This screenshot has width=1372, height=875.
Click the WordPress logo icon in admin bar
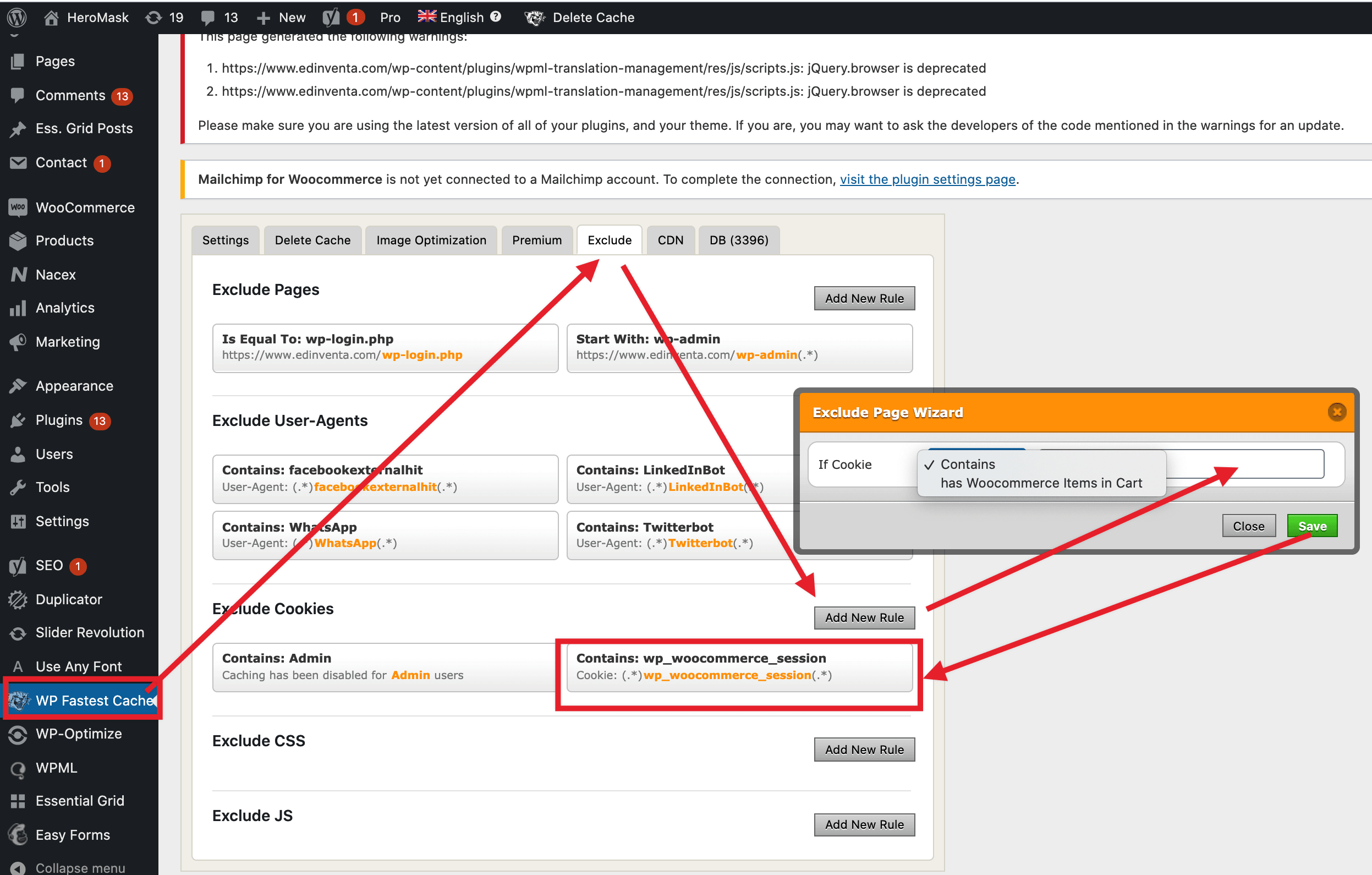click(17, 17)
